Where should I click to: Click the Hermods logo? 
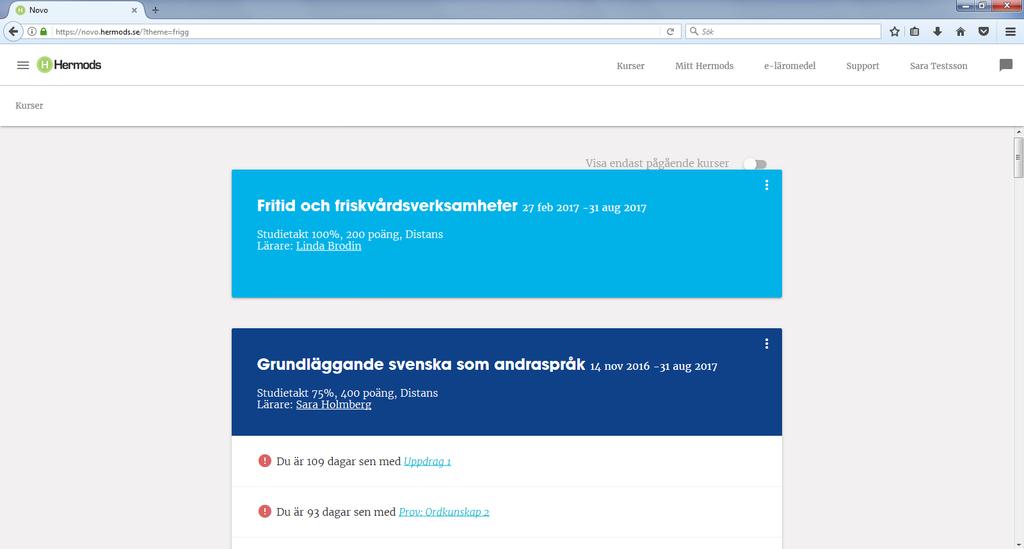[x=69, y=65]
